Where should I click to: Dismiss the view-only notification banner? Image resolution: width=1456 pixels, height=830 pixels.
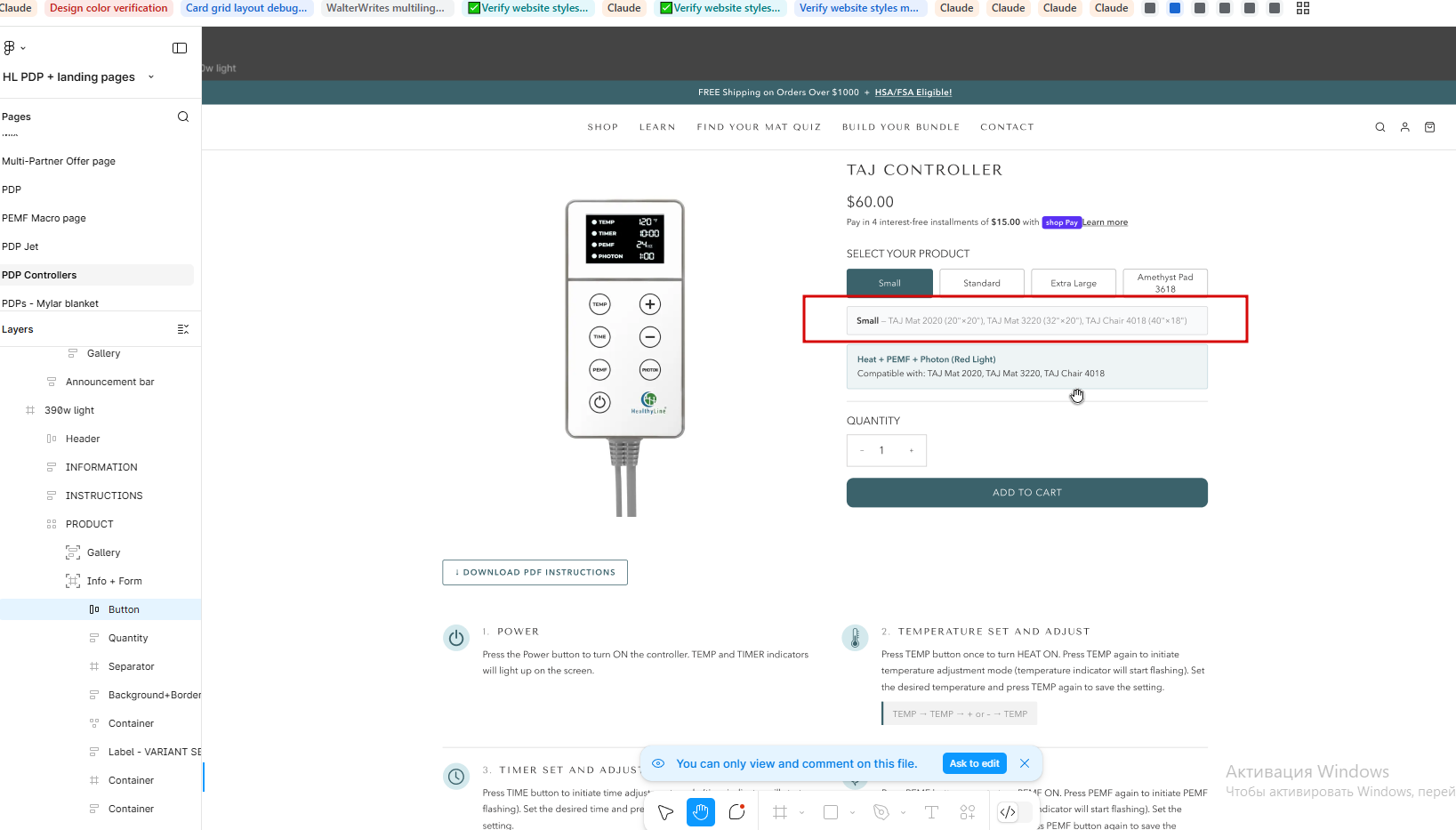[x=1025, y=763]
